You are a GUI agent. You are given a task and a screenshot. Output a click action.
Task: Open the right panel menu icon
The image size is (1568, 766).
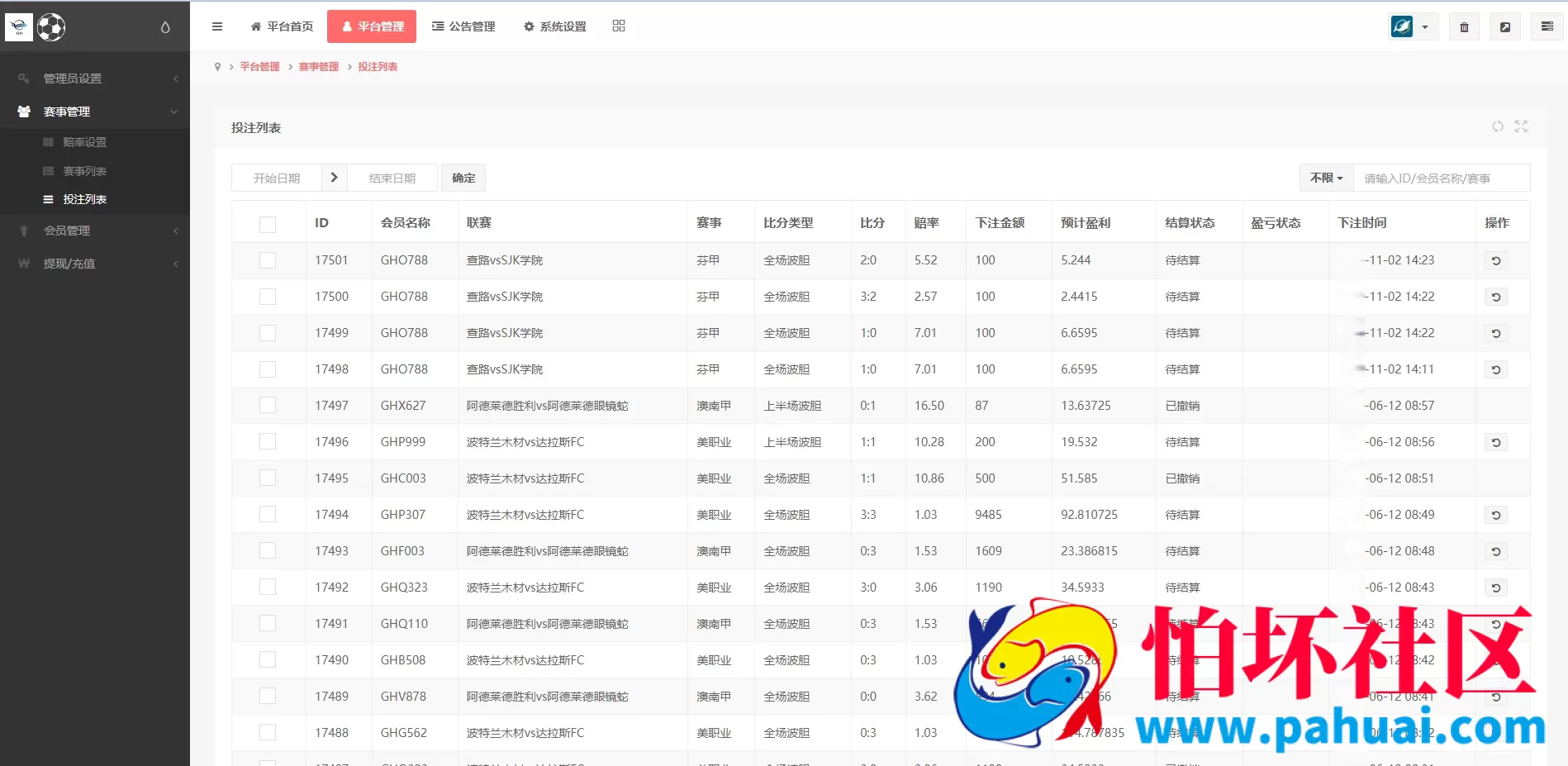(x=1547, y=26)
